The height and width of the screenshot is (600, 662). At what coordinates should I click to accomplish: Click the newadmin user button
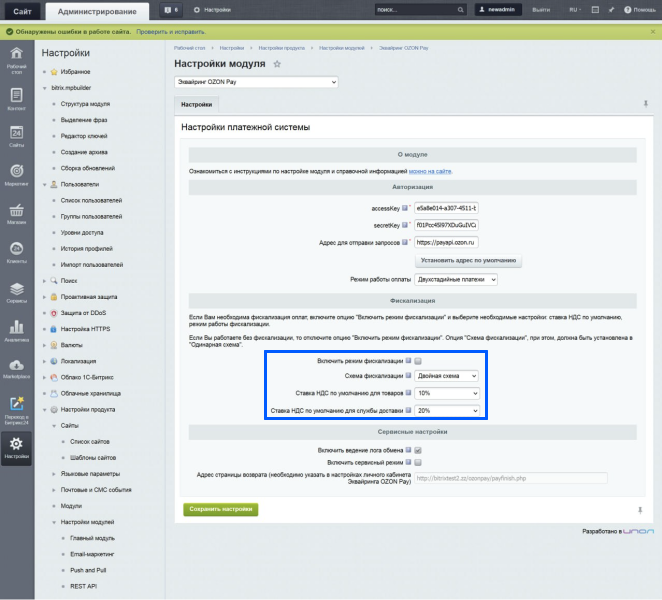pos(498,10)
